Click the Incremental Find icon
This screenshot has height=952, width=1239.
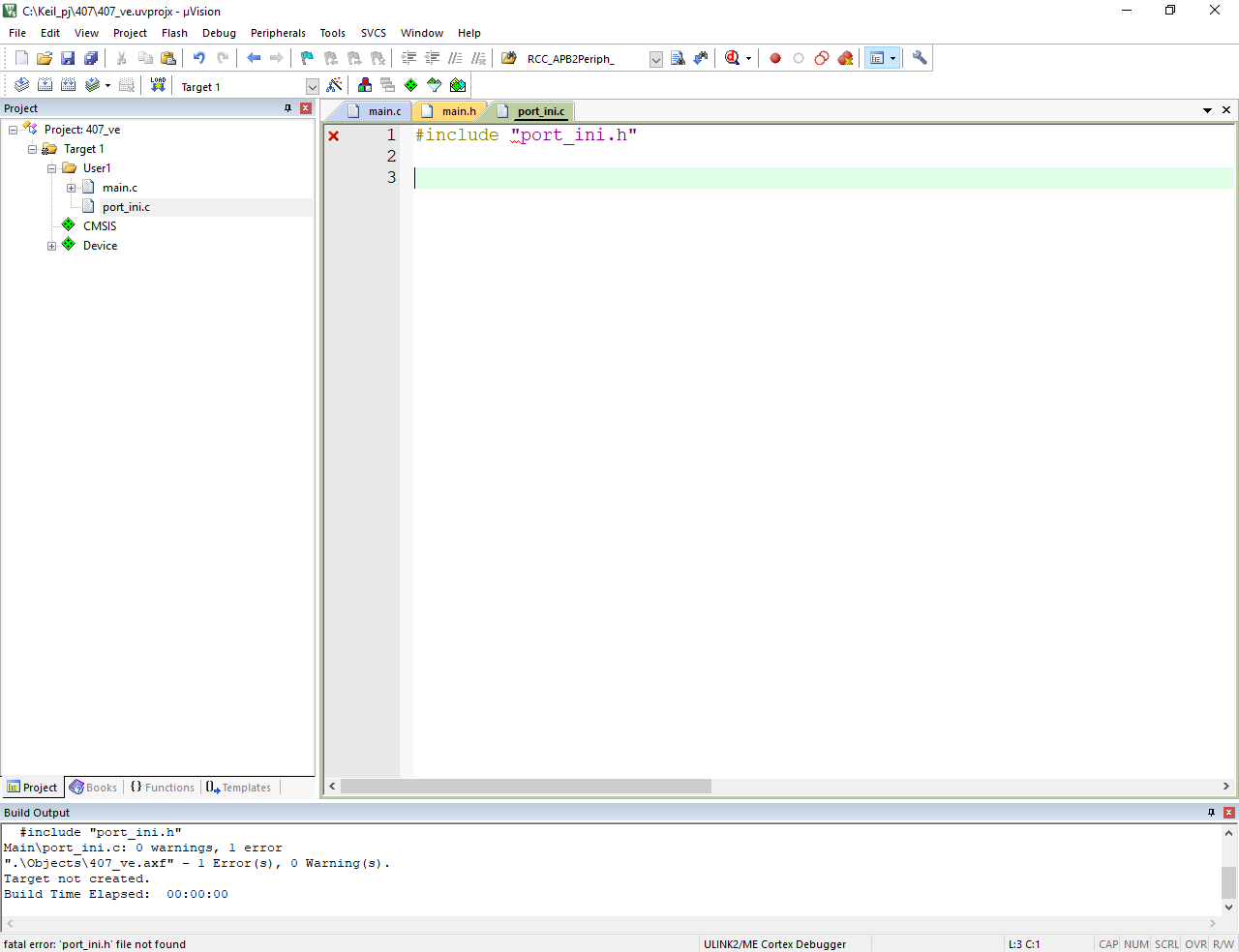point(701,58)
